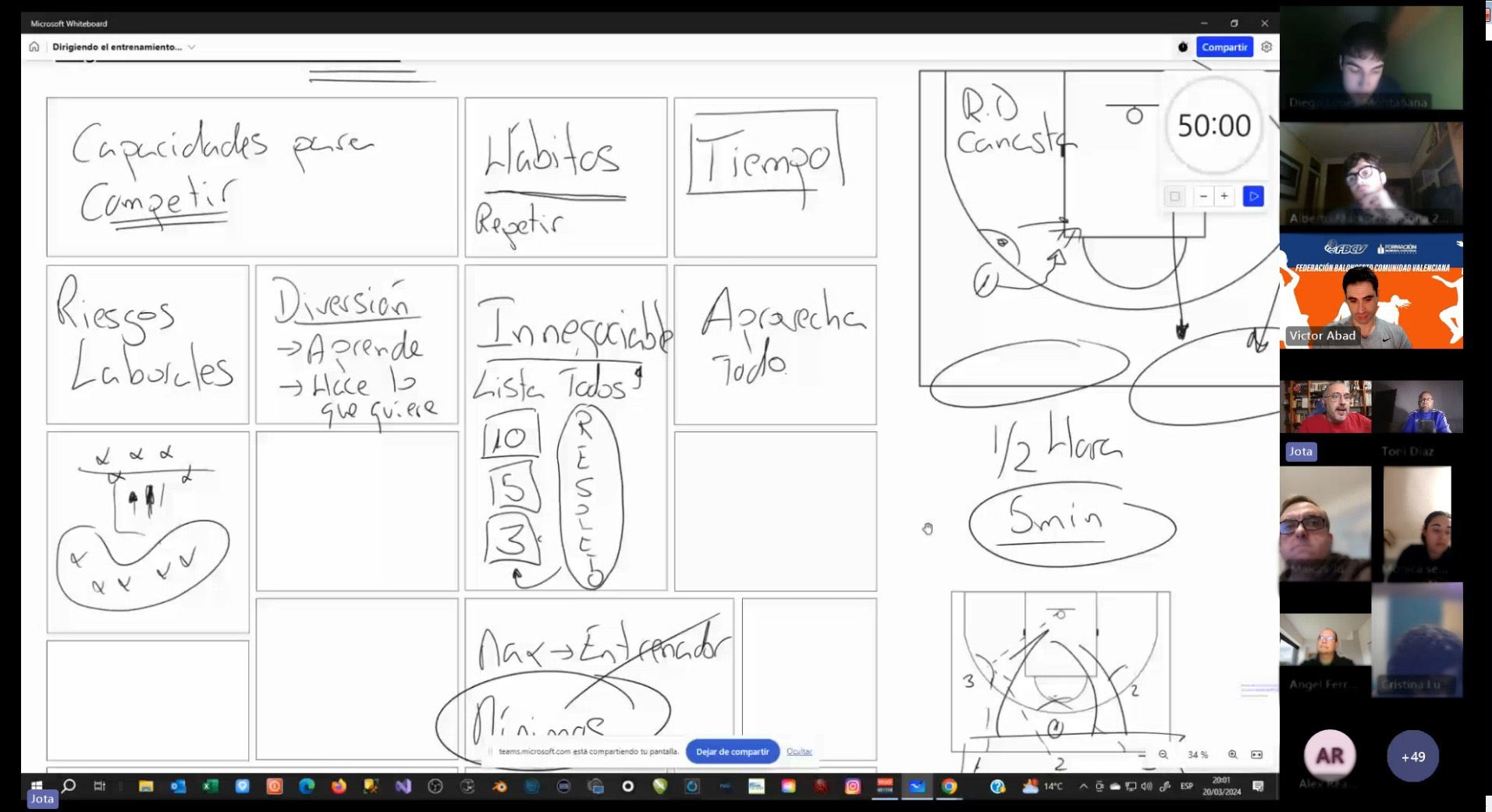1492x812 pixels.
Task: Open volume control in system tray
Action: point(1146,786)
